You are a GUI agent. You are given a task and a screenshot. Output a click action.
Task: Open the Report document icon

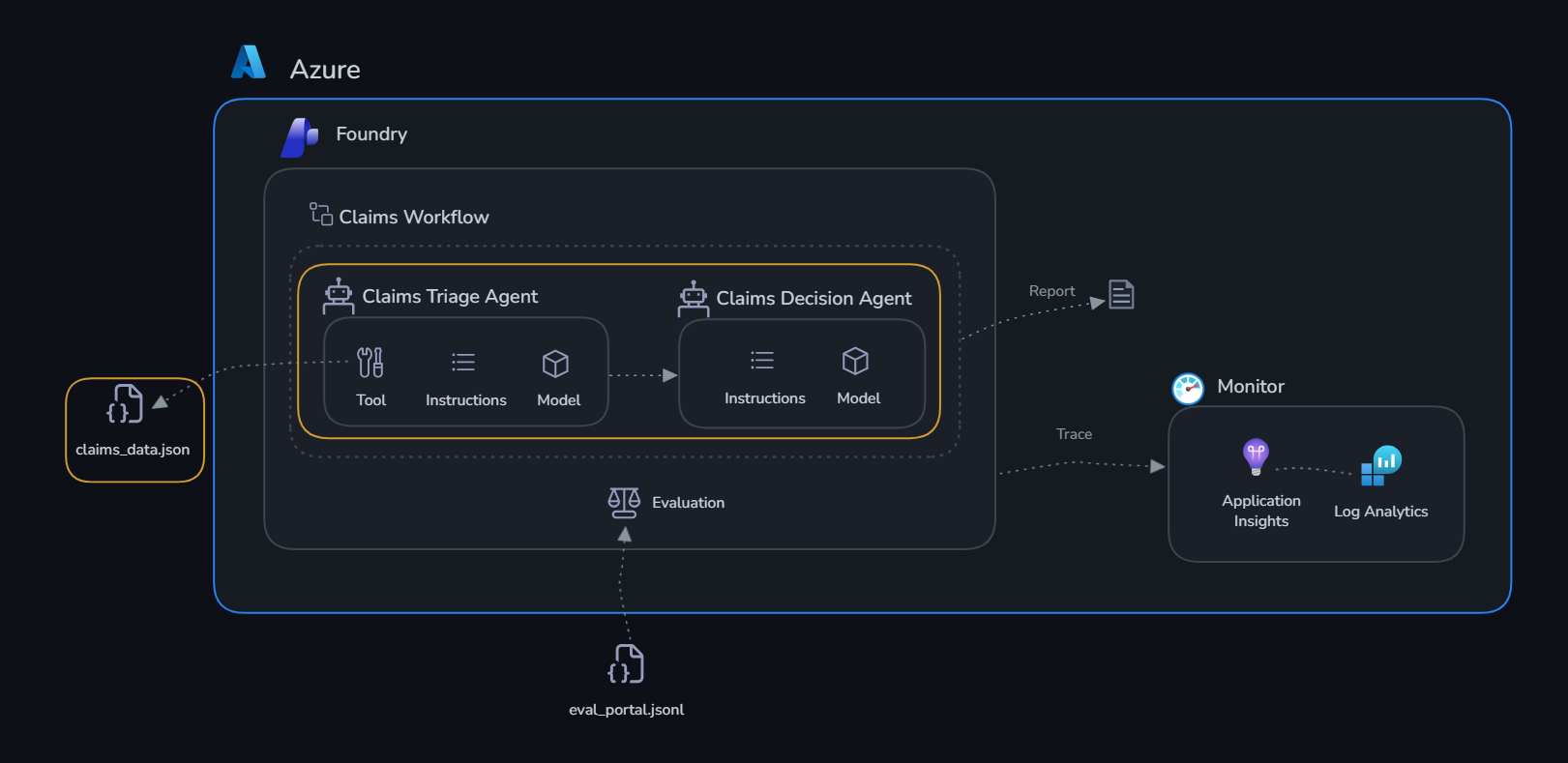[x=1121, y=294]
